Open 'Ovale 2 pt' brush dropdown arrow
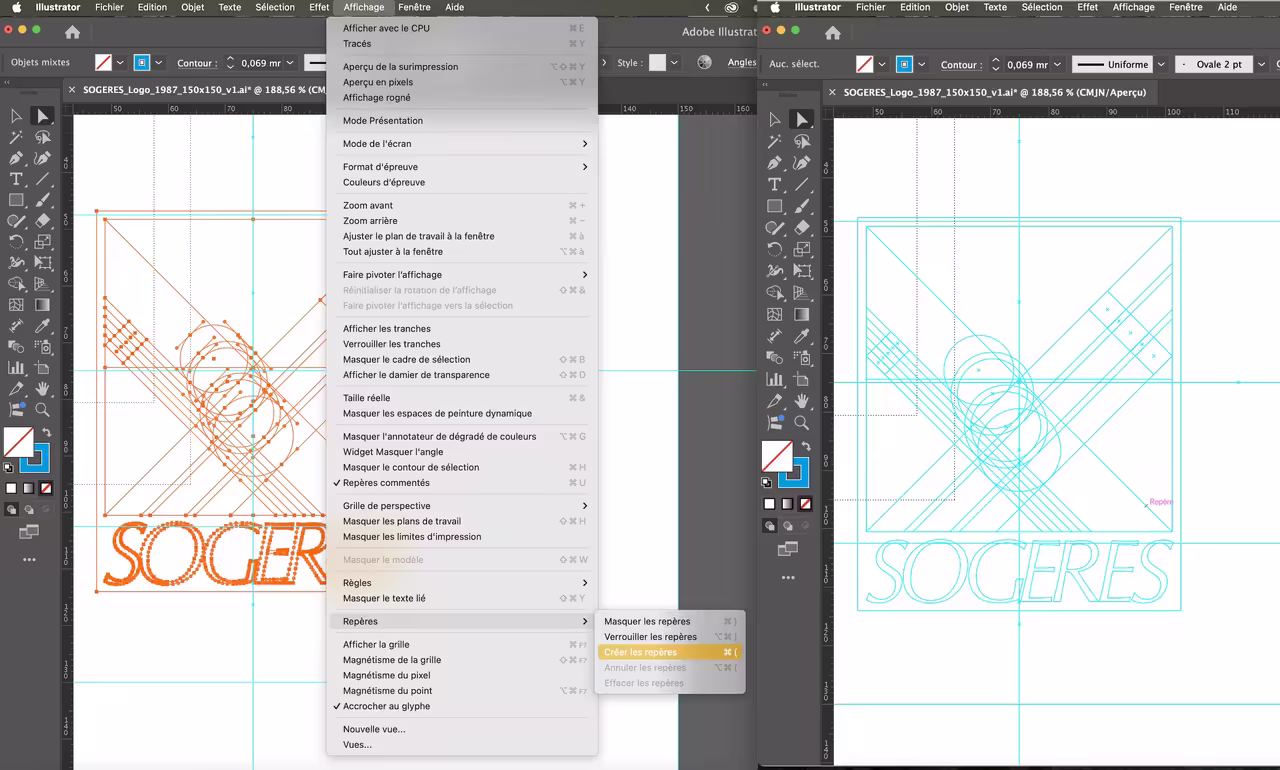The height and width of the screenshot is (770, 1280). click(1262, 65)
